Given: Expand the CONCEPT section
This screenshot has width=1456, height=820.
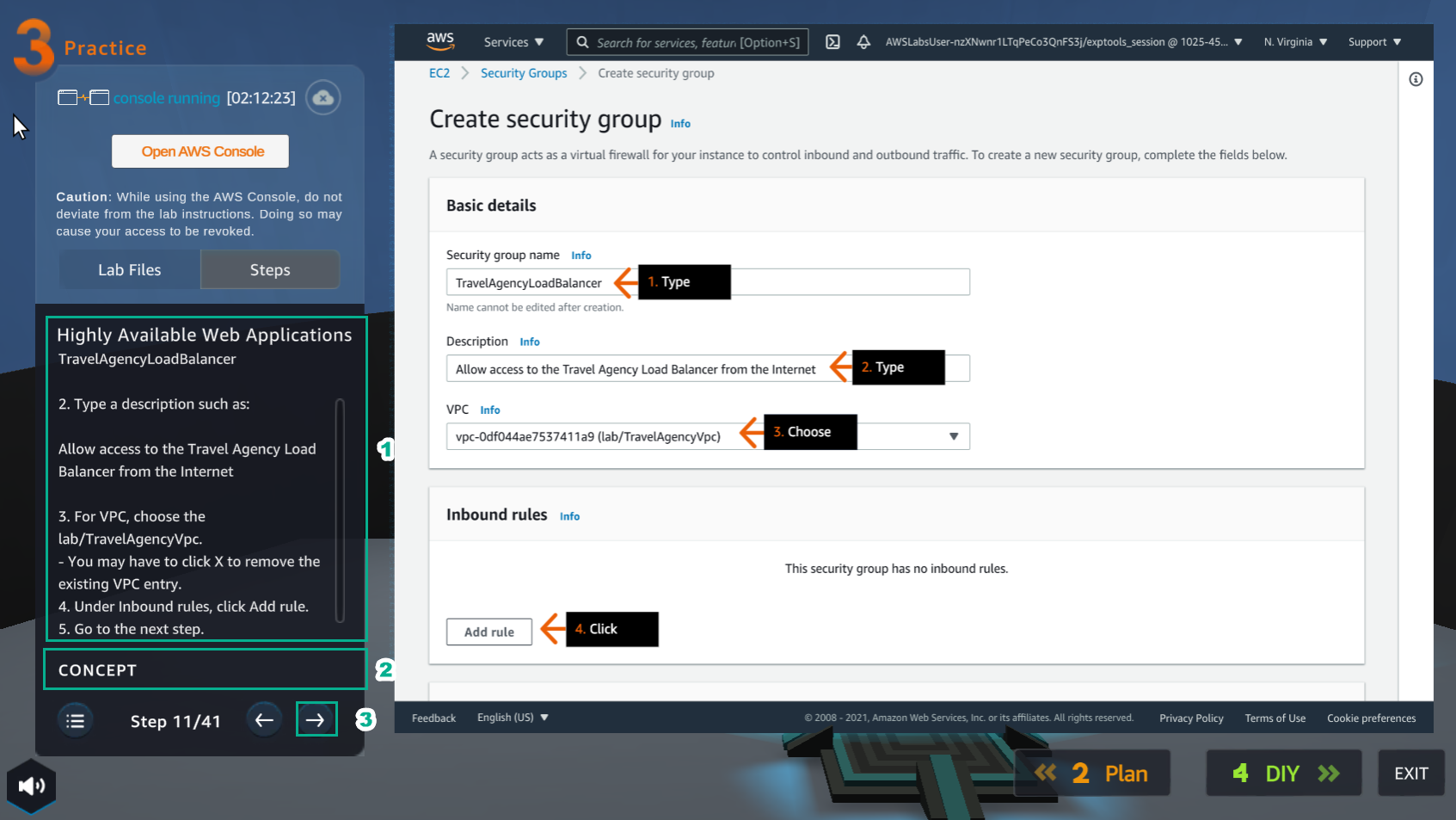Looking at the screenshot, I should coord(205,669).
